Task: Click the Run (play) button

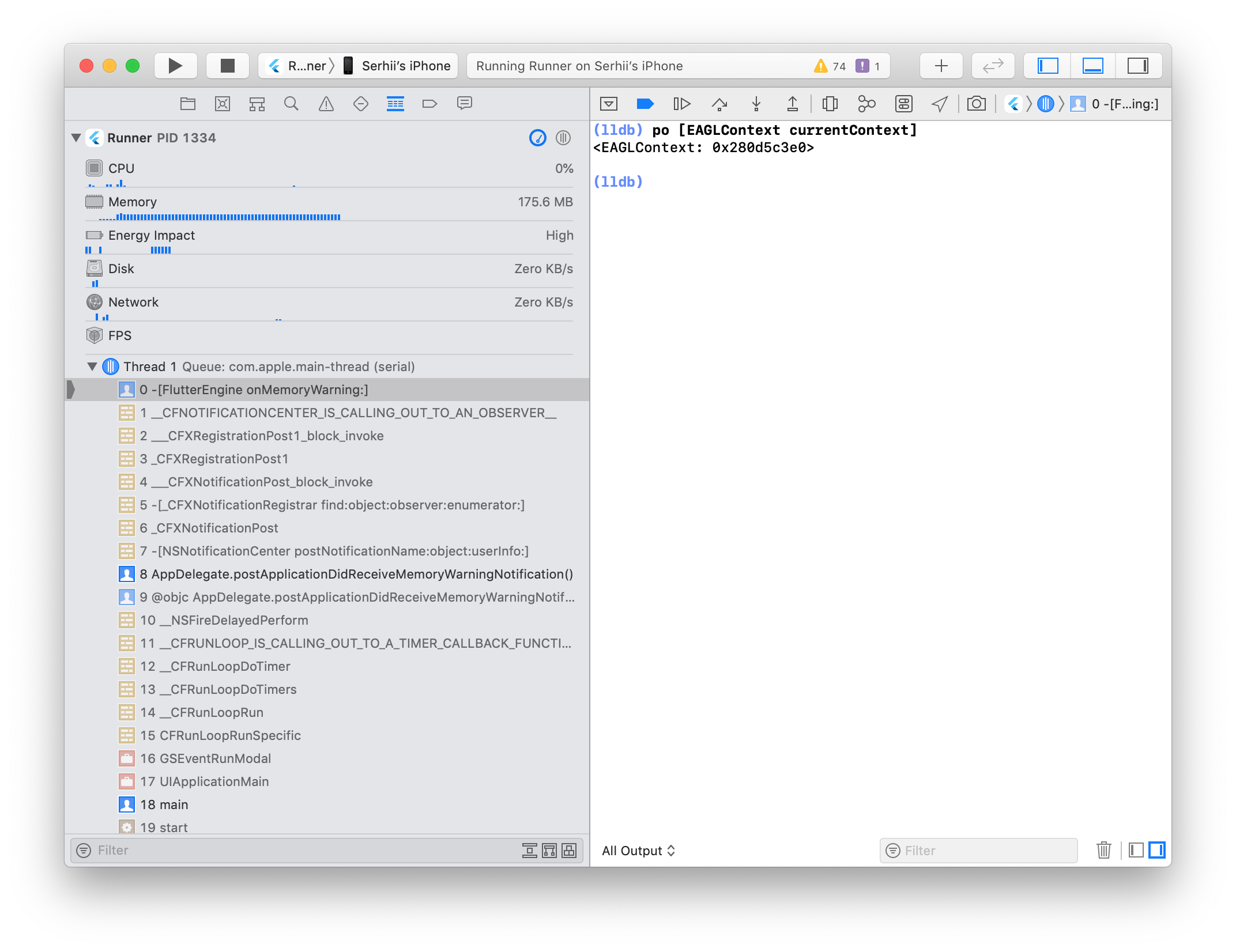Action: (x=175, y=66)
